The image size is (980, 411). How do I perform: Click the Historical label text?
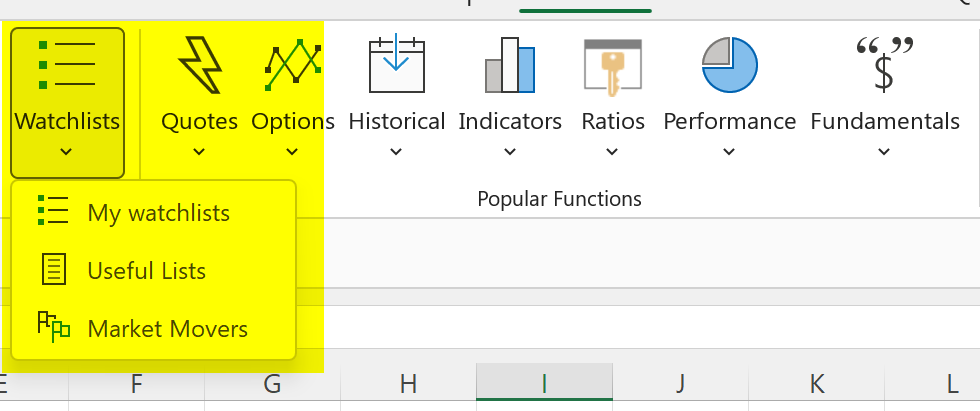pos(397,121)
